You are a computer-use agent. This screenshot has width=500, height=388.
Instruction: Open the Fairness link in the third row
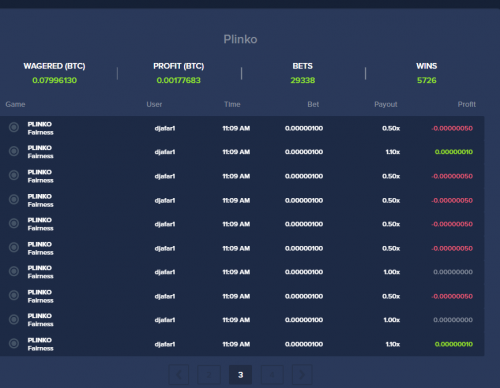(41, 181)
